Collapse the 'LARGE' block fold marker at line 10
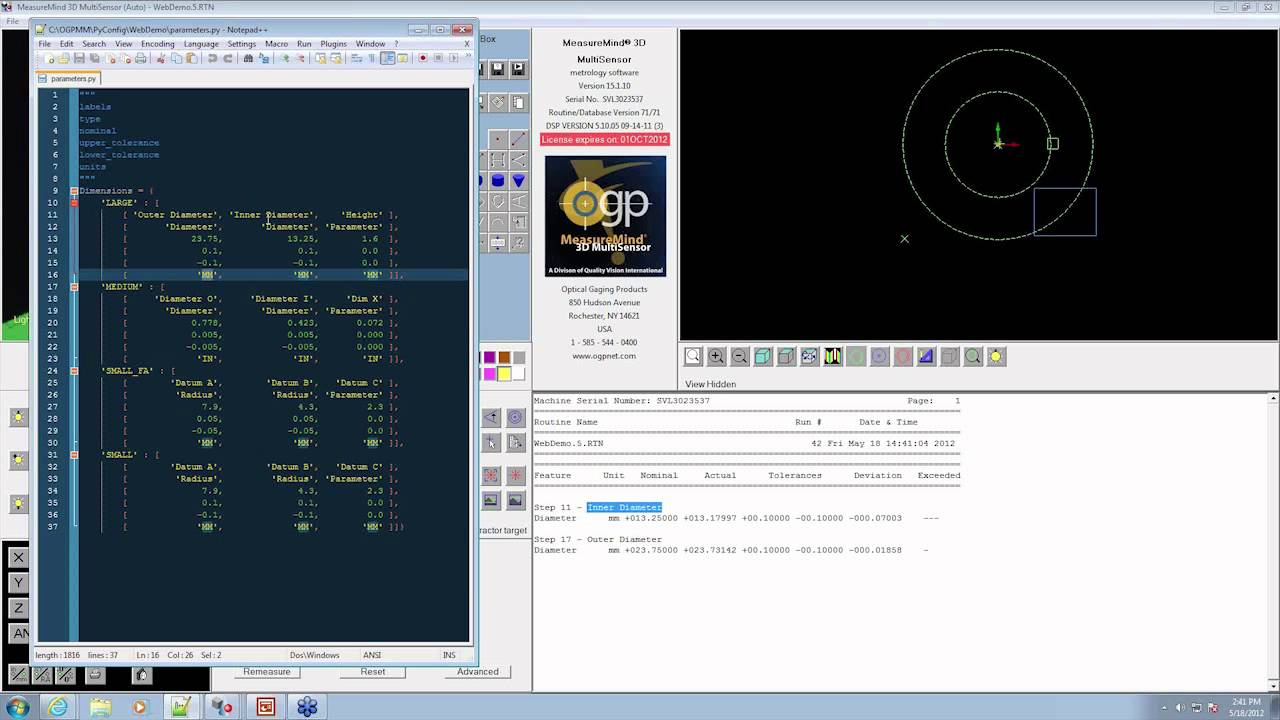This screenshot has width=1280, height=720. (74, 202)
